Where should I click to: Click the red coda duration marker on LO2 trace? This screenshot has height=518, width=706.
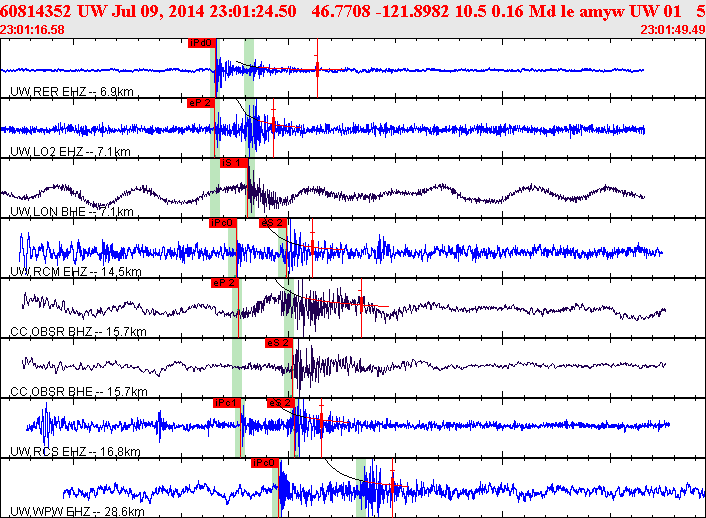click(273, 127)
